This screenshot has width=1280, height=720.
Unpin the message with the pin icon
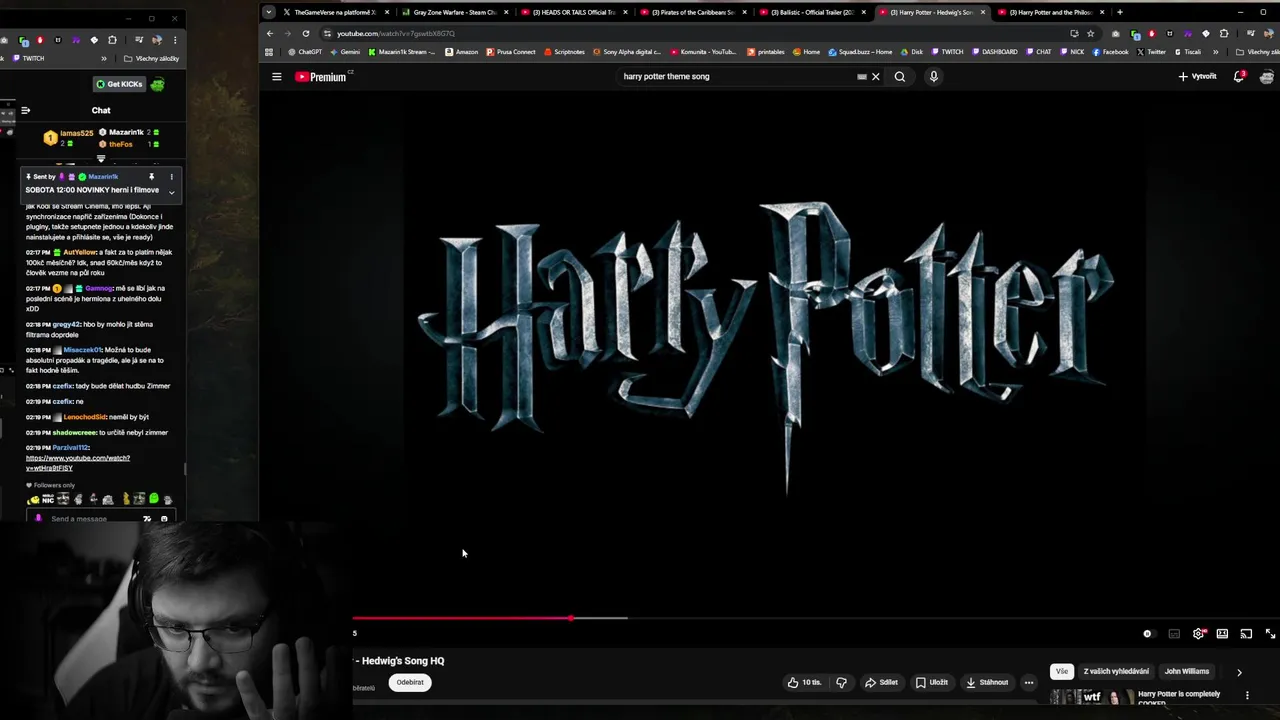(151, 177)
